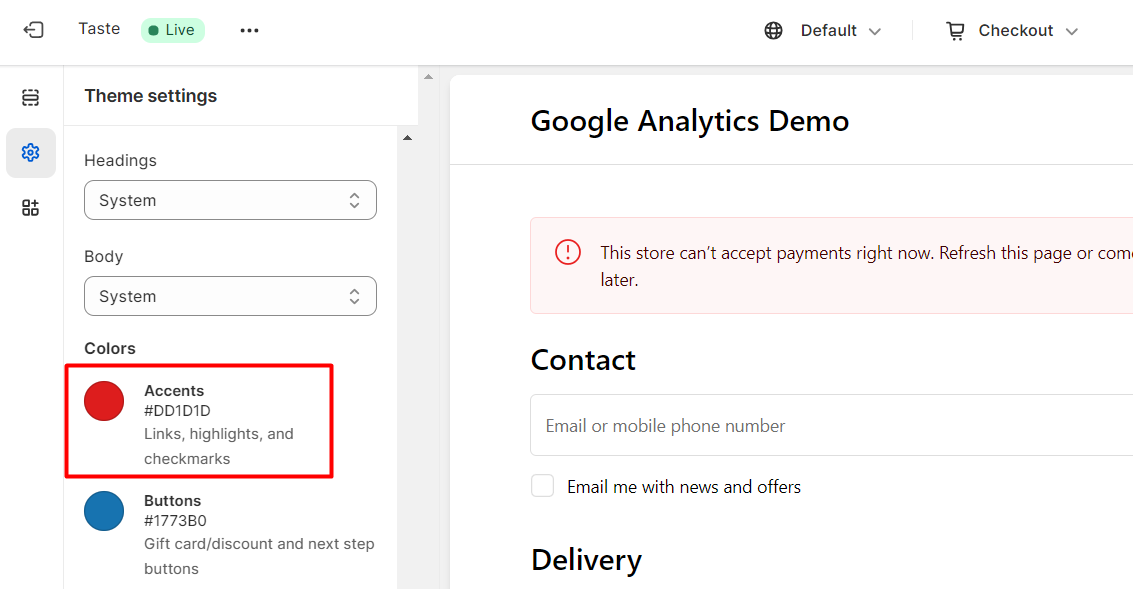
Task: Click the red alert warning icon
Action: click(568, 252)
